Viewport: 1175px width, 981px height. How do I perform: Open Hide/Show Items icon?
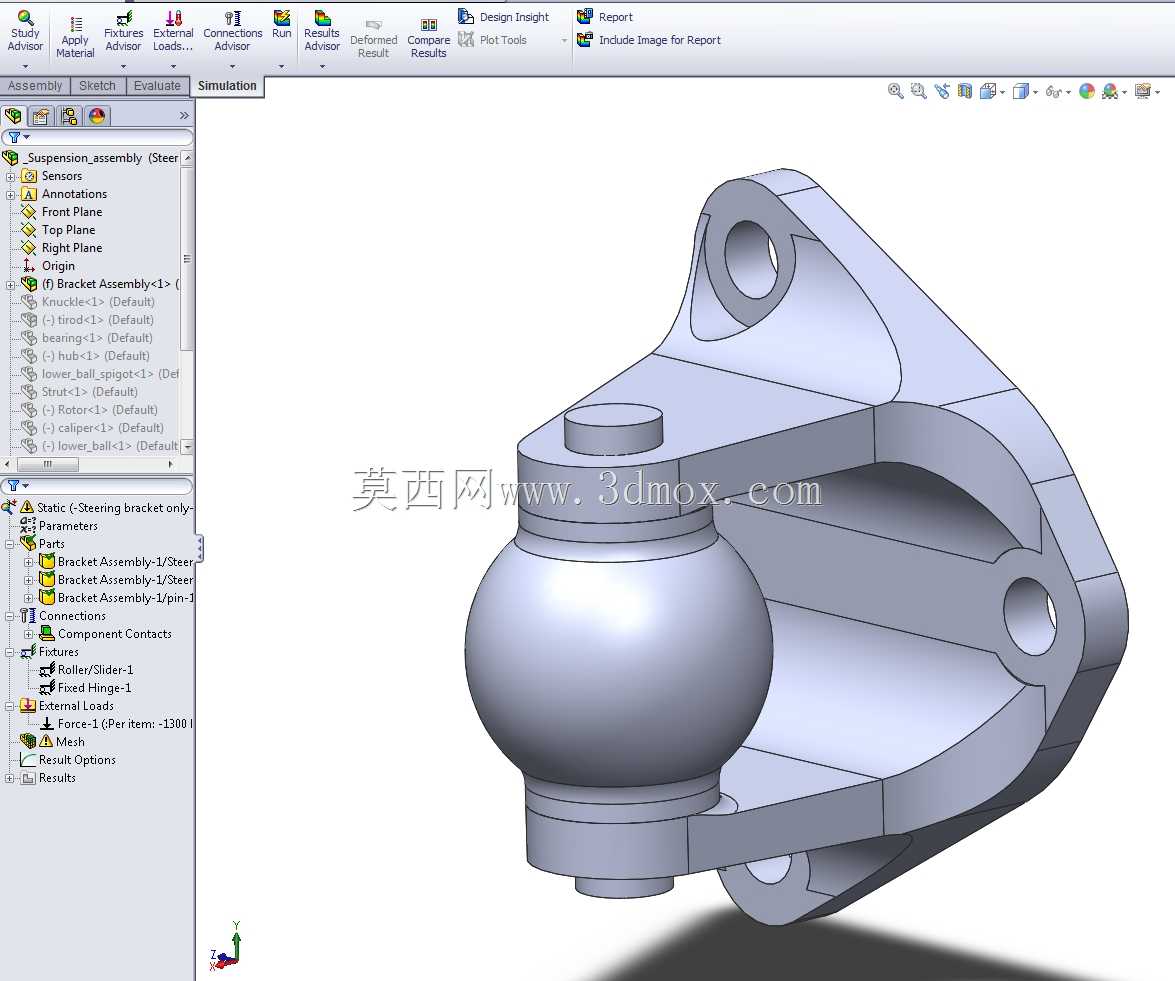(1054, 91)
